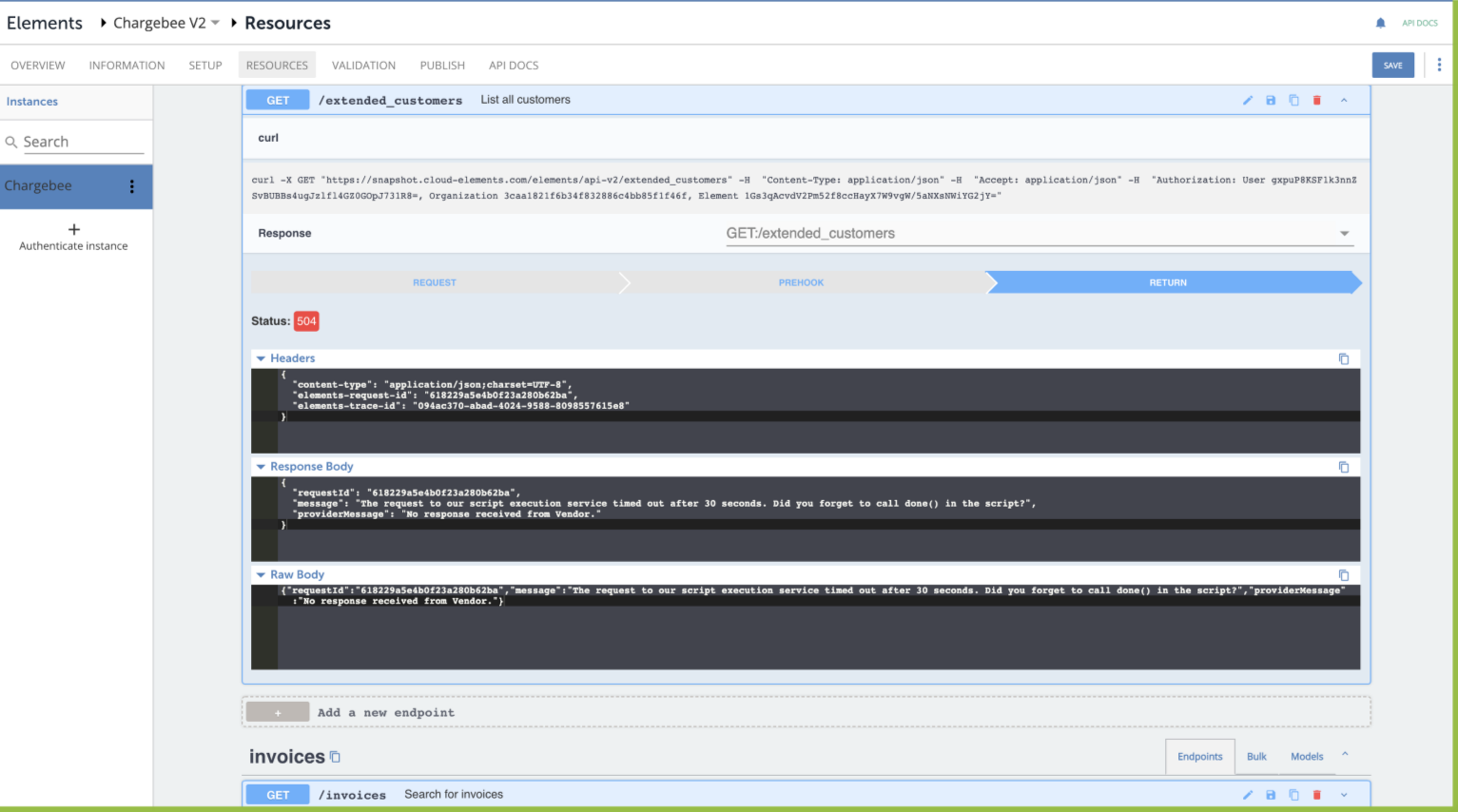Click the 'Search for invoices' description
1458x812 pixels.
454,795
